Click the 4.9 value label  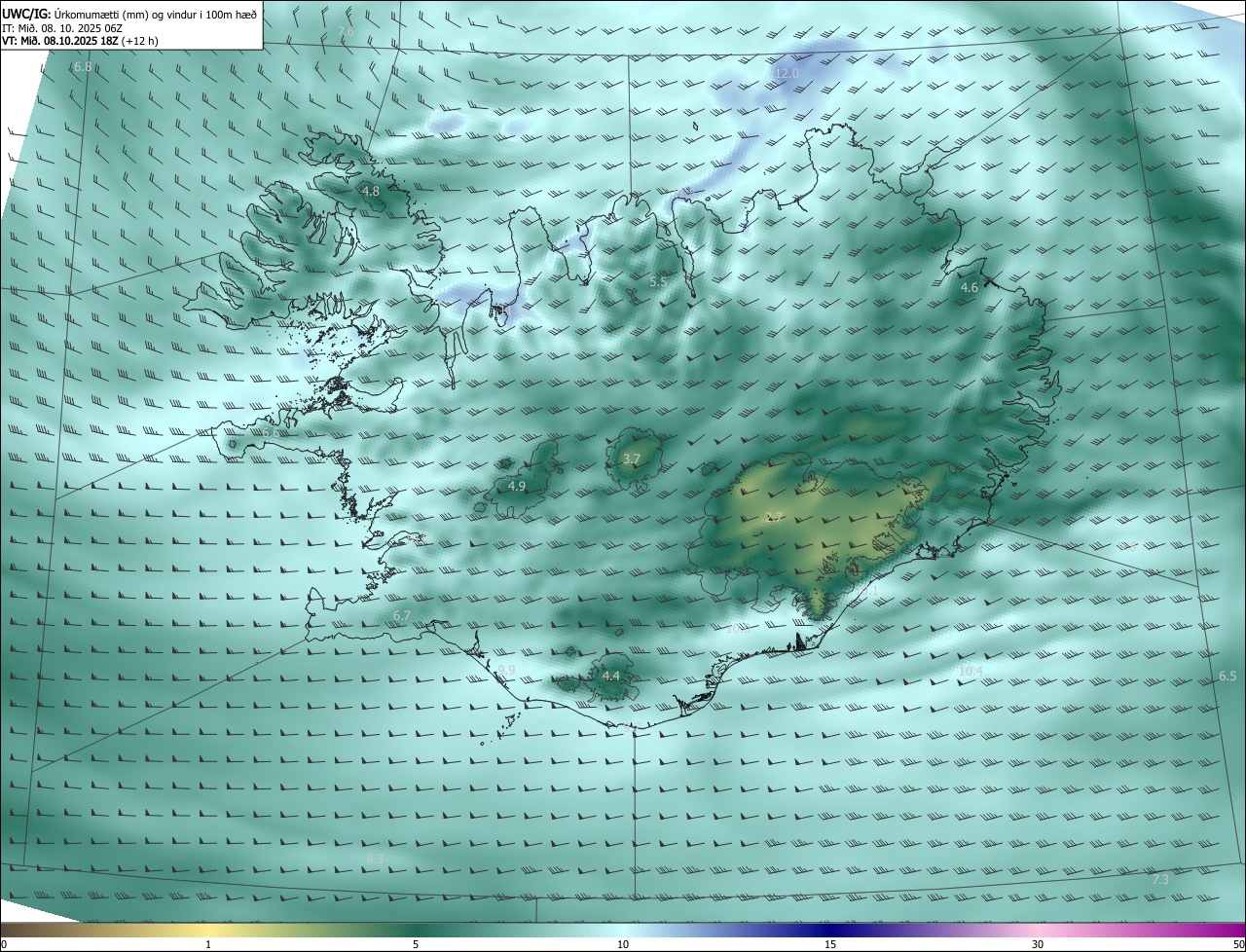click(517, 486)
